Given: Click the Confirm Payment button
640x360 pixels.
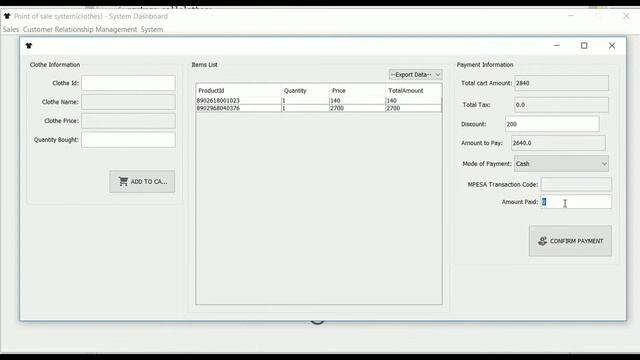Looking at the screenshot, I should click(x=570, y=241).
